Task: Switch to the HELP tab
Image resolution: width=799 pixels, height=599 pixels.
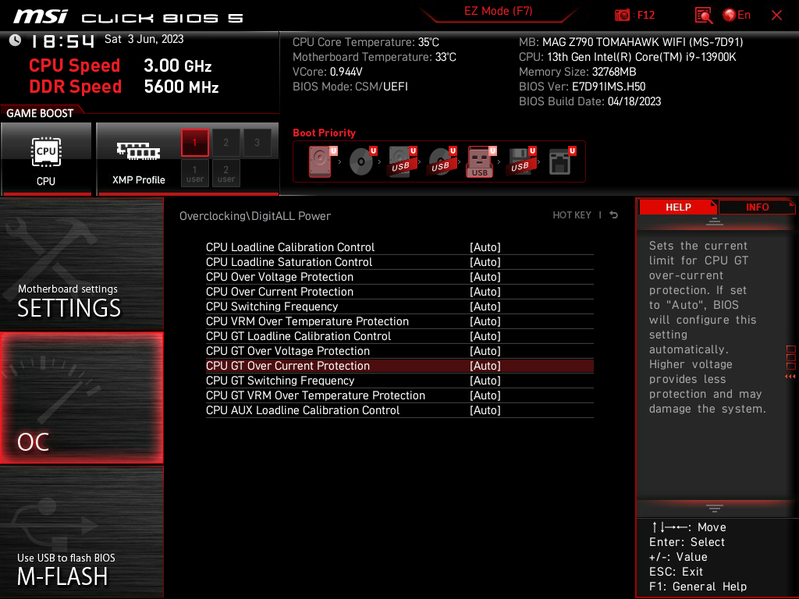Action: pos(678,207)
